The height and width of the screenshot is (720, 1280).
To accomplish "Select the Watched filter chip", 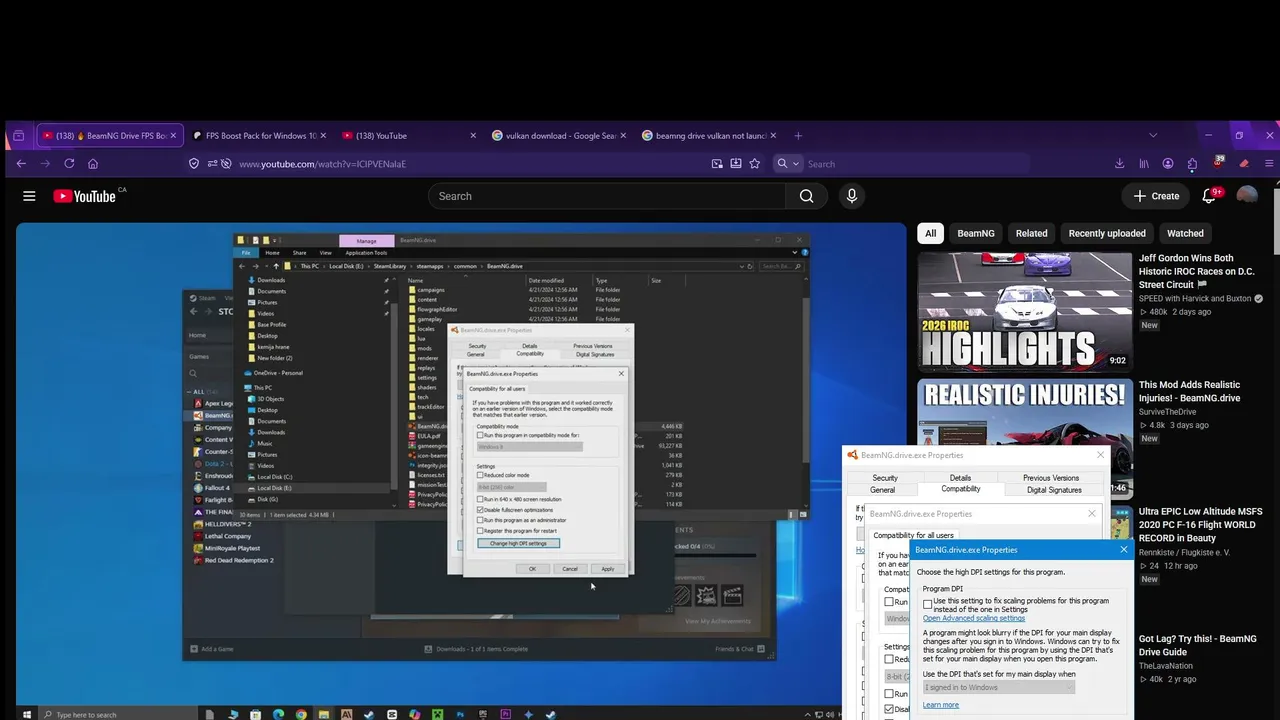I will pyautogui.click(x=1185, y=234).
